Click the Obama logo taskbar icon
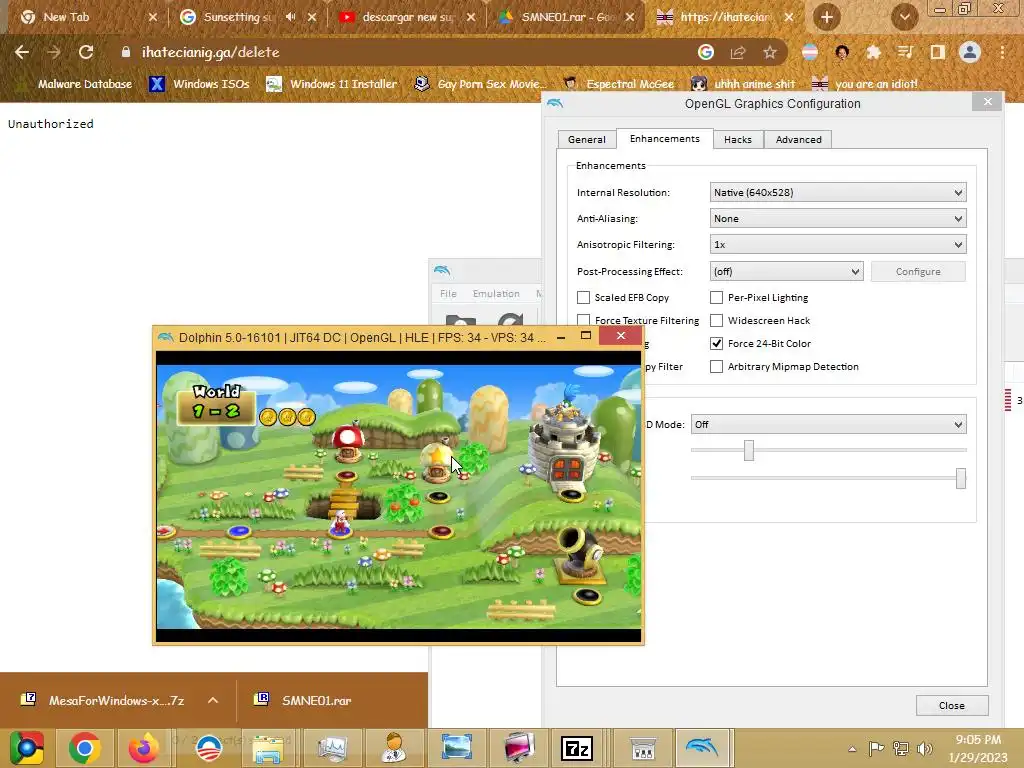Image resolution: width=1024 pixels, height=768 pixels. [209, 748]
